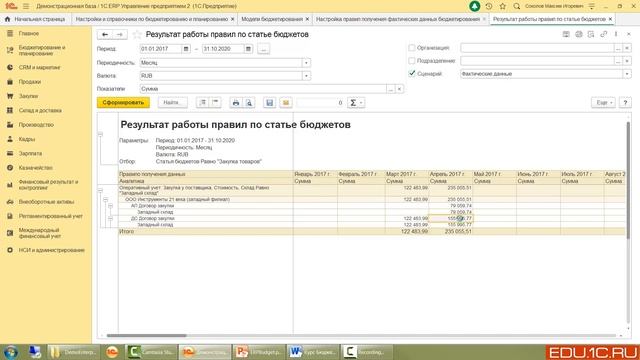The image size is (640, 360).
Task: Click the ellipsis button to choose period
Action: 264,49
